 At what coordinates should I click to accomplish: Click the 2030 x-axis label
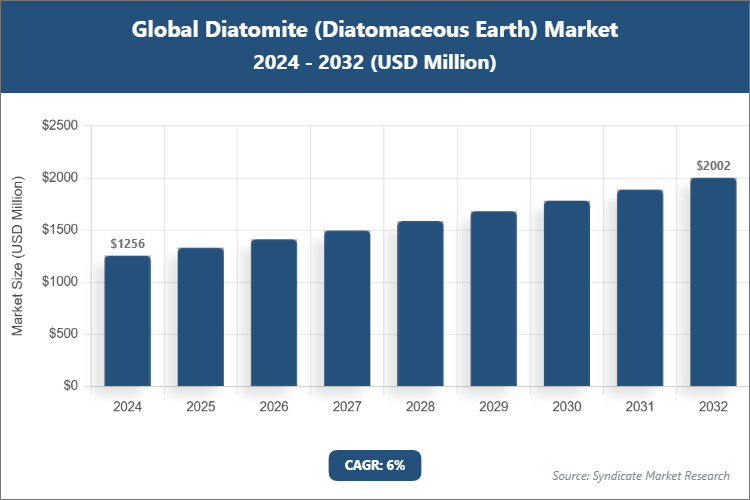pos(567,407)
